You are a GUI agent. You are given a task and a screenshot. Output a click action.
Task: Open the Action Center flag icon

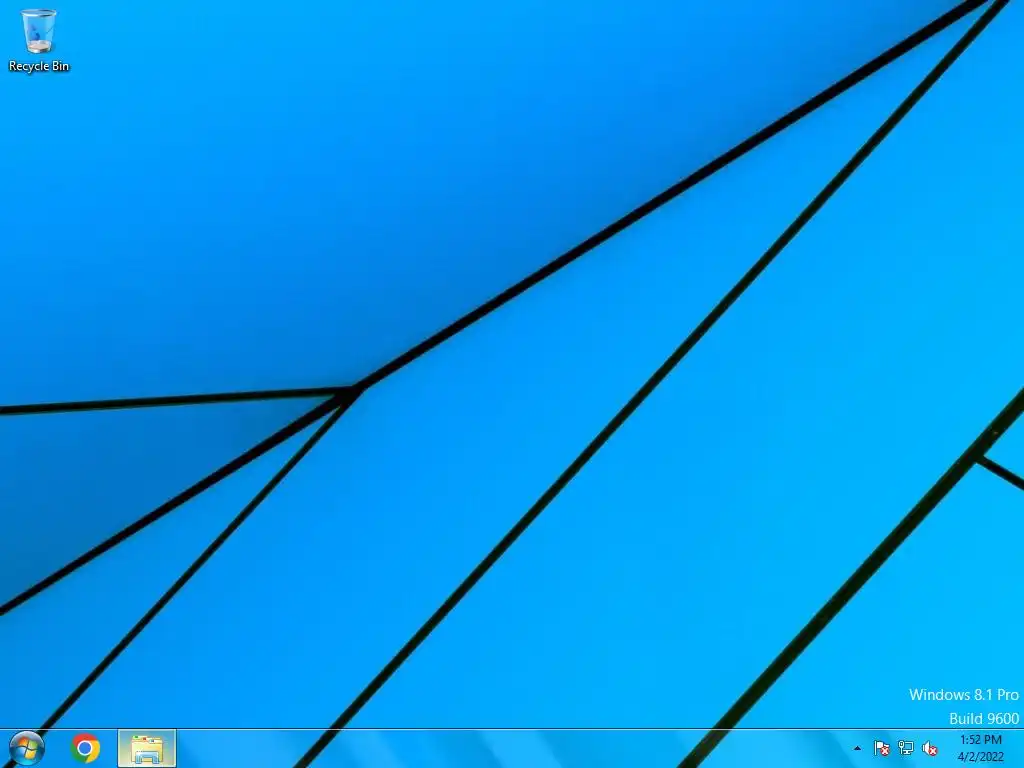point(882,748)
